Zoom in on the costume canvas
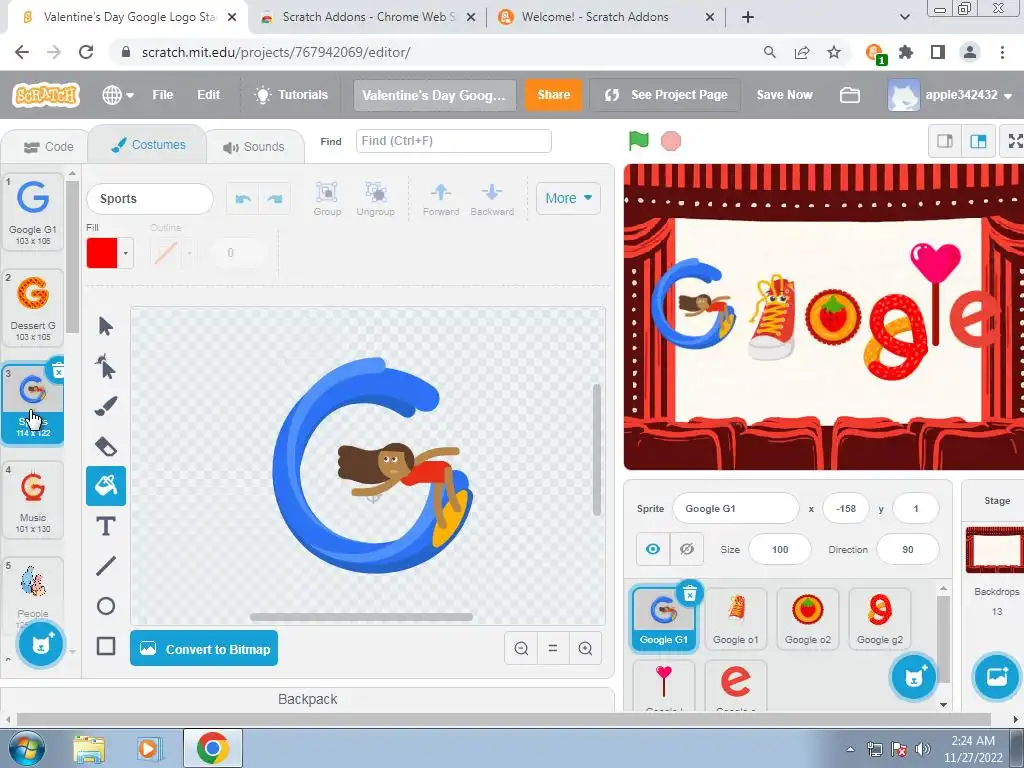1024x768 pixels. [585, 648]
